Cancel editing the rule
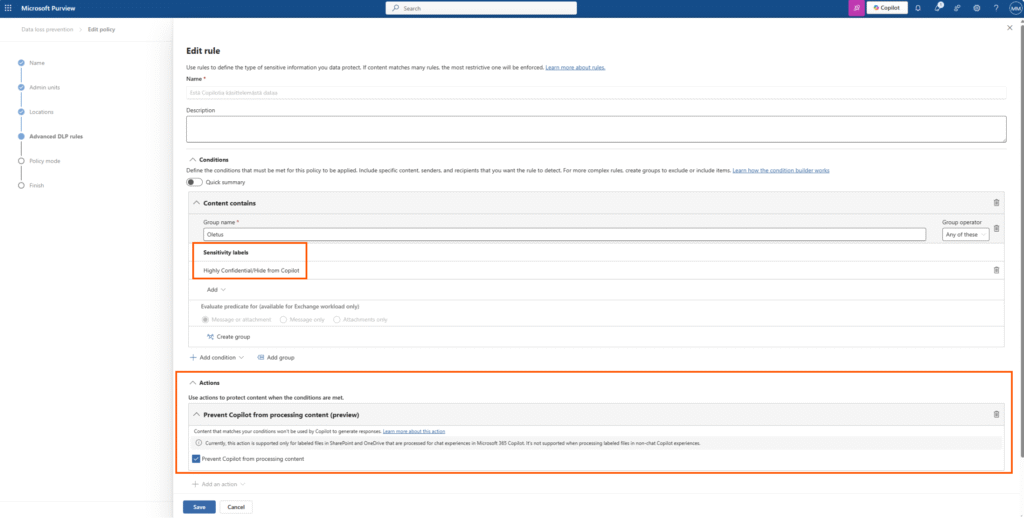 [236, 507]
